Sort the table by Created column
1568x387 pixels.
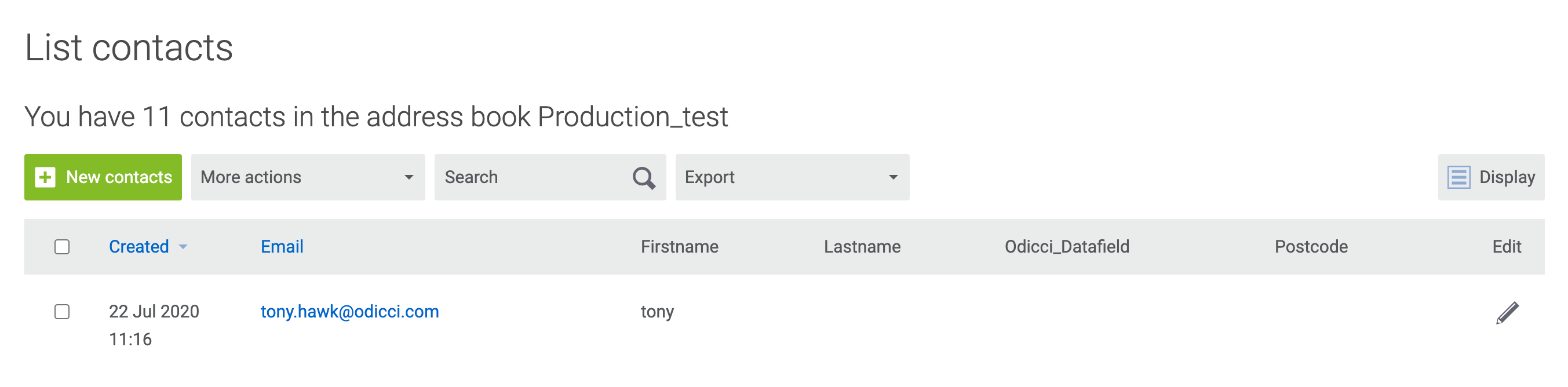(139, 247)
